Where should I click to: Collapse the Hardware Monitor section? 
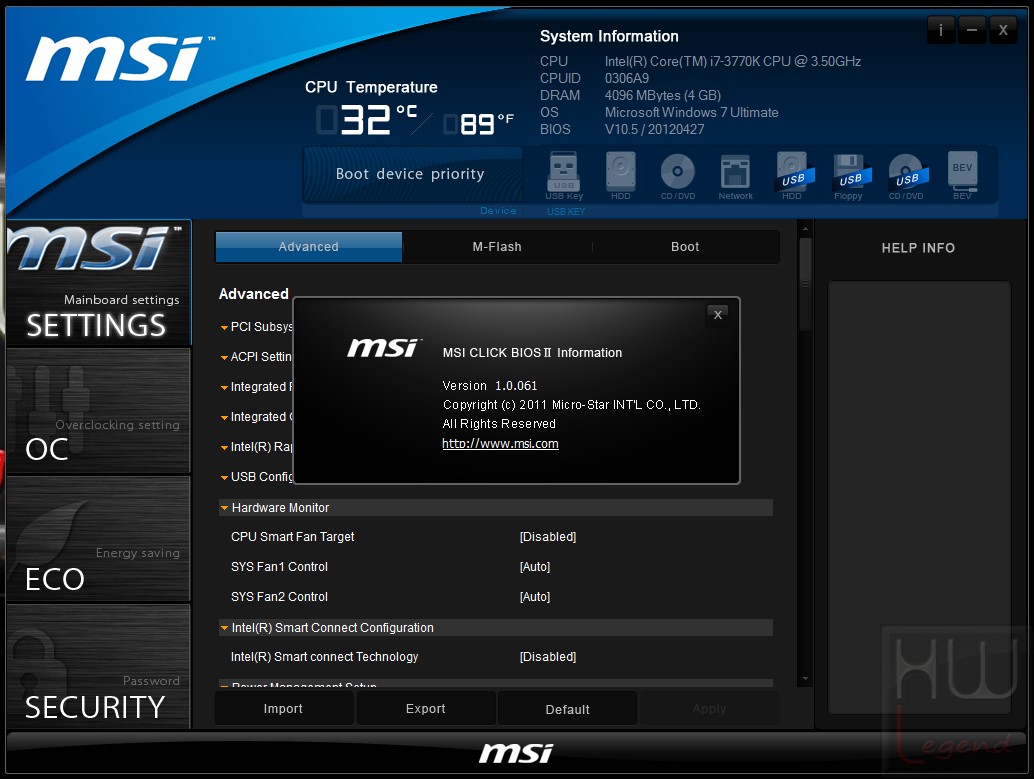495,507
